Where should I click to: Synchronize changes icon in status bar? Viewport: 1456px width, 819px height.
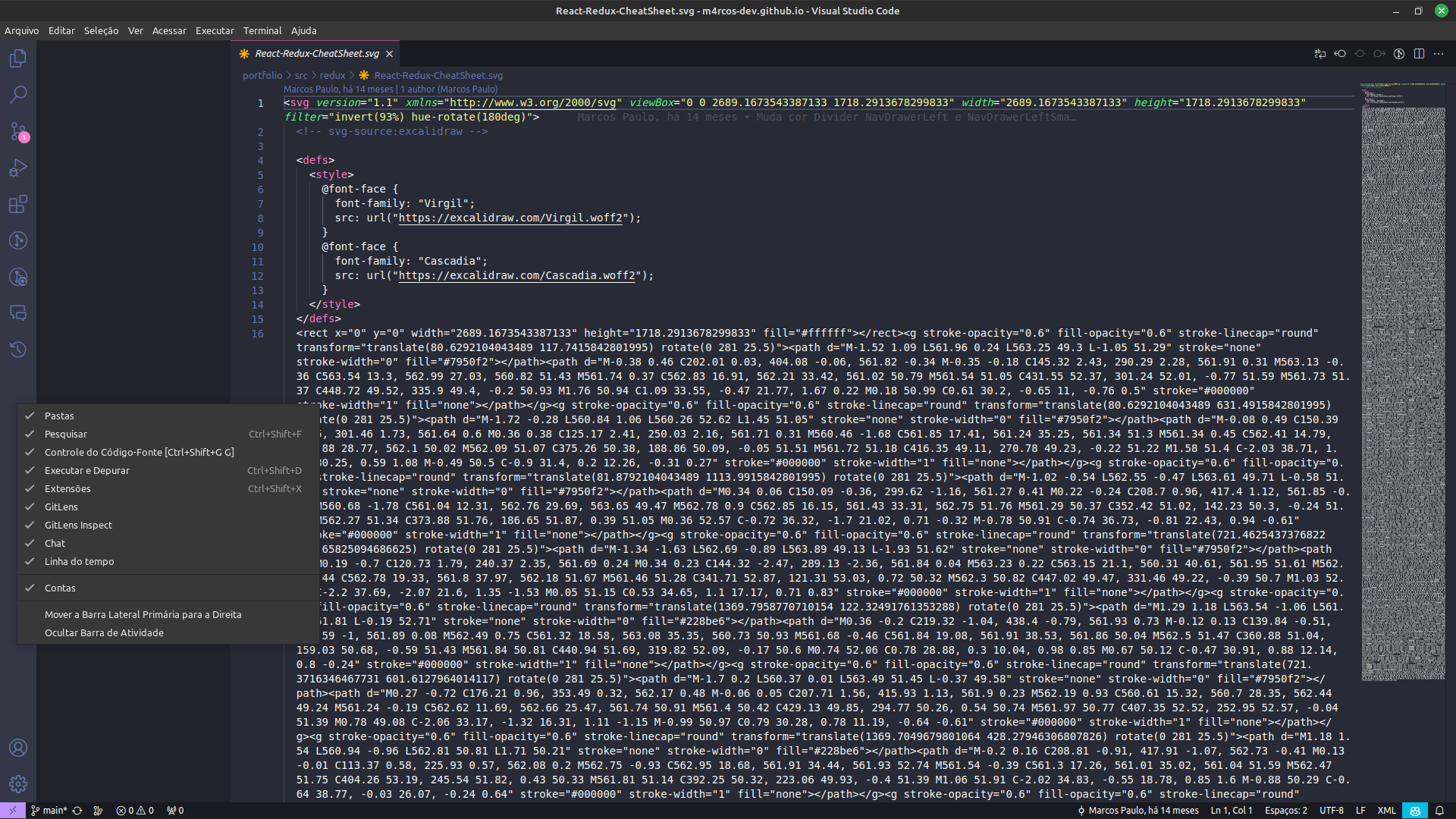(77, 811)
